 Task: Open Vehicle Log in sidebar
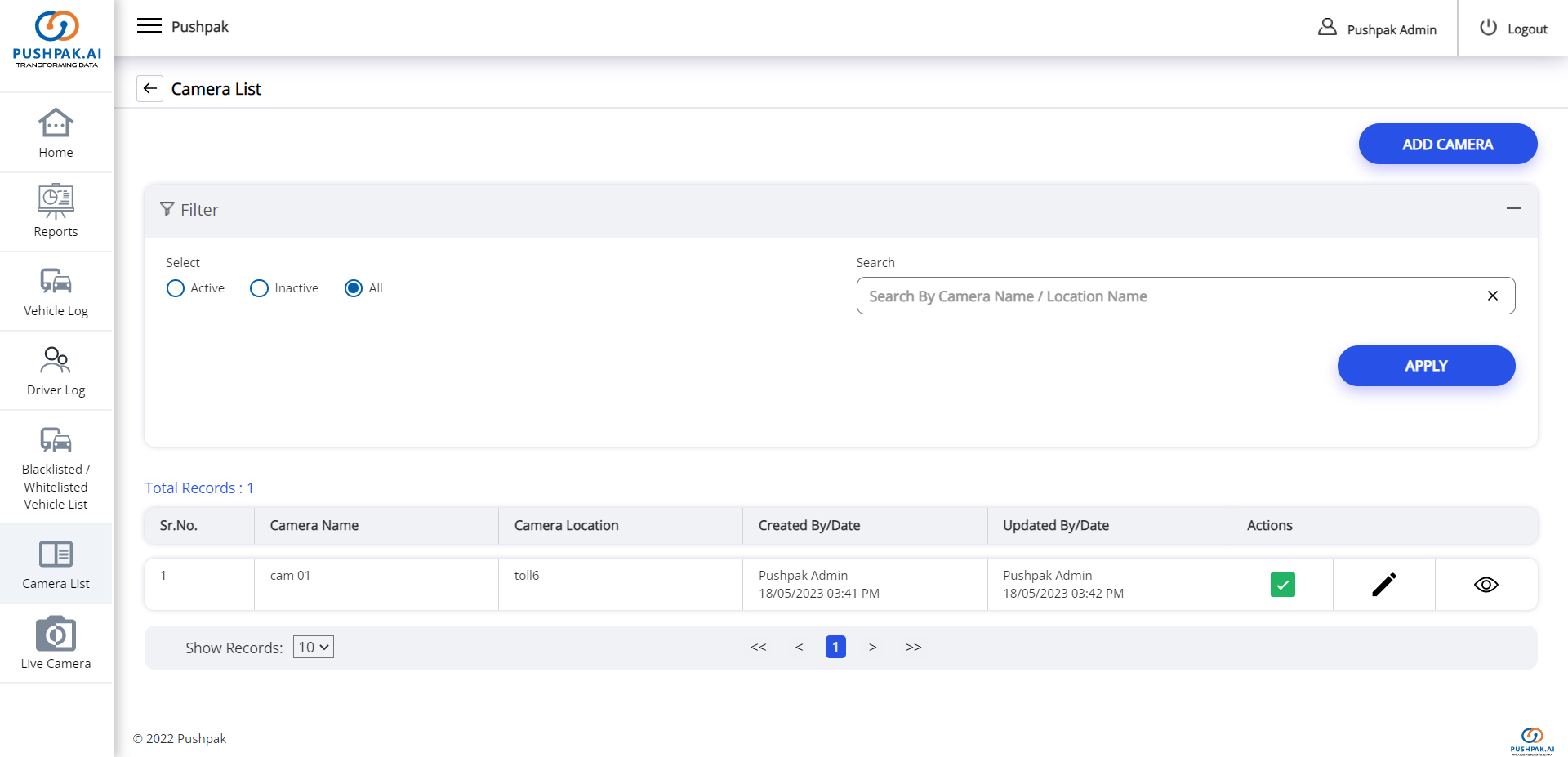(56, 292)
